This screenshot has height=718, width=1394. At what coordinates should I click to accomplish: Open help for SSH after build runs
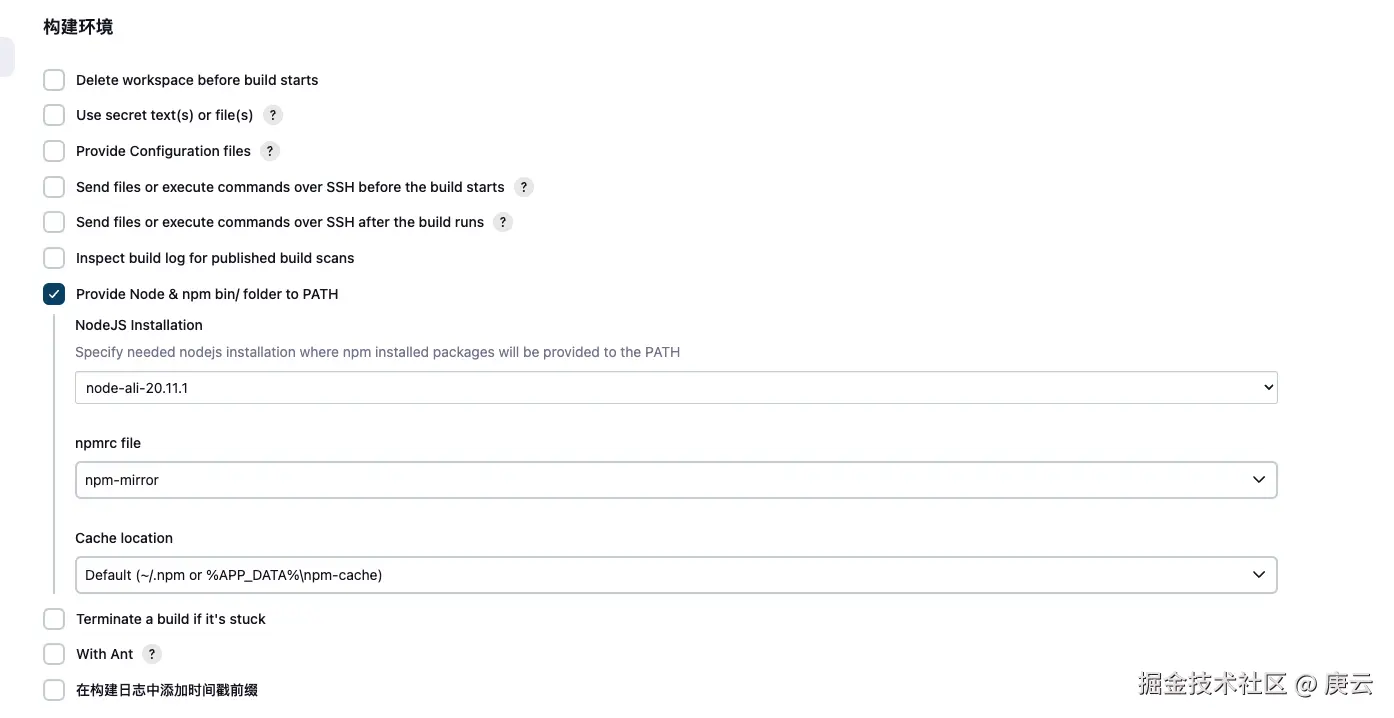[x=503, y=222]
